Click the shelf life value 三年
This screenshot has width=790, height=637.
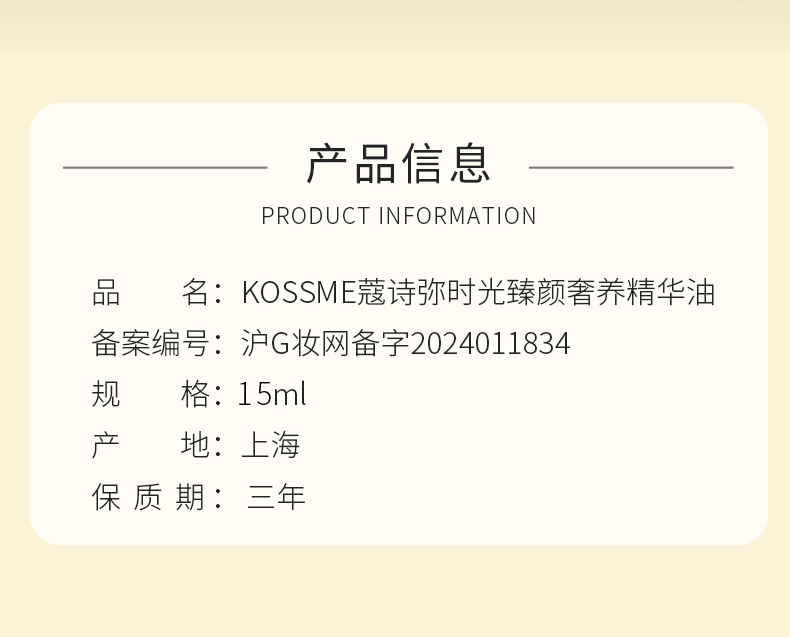click(x=276, y=497)
